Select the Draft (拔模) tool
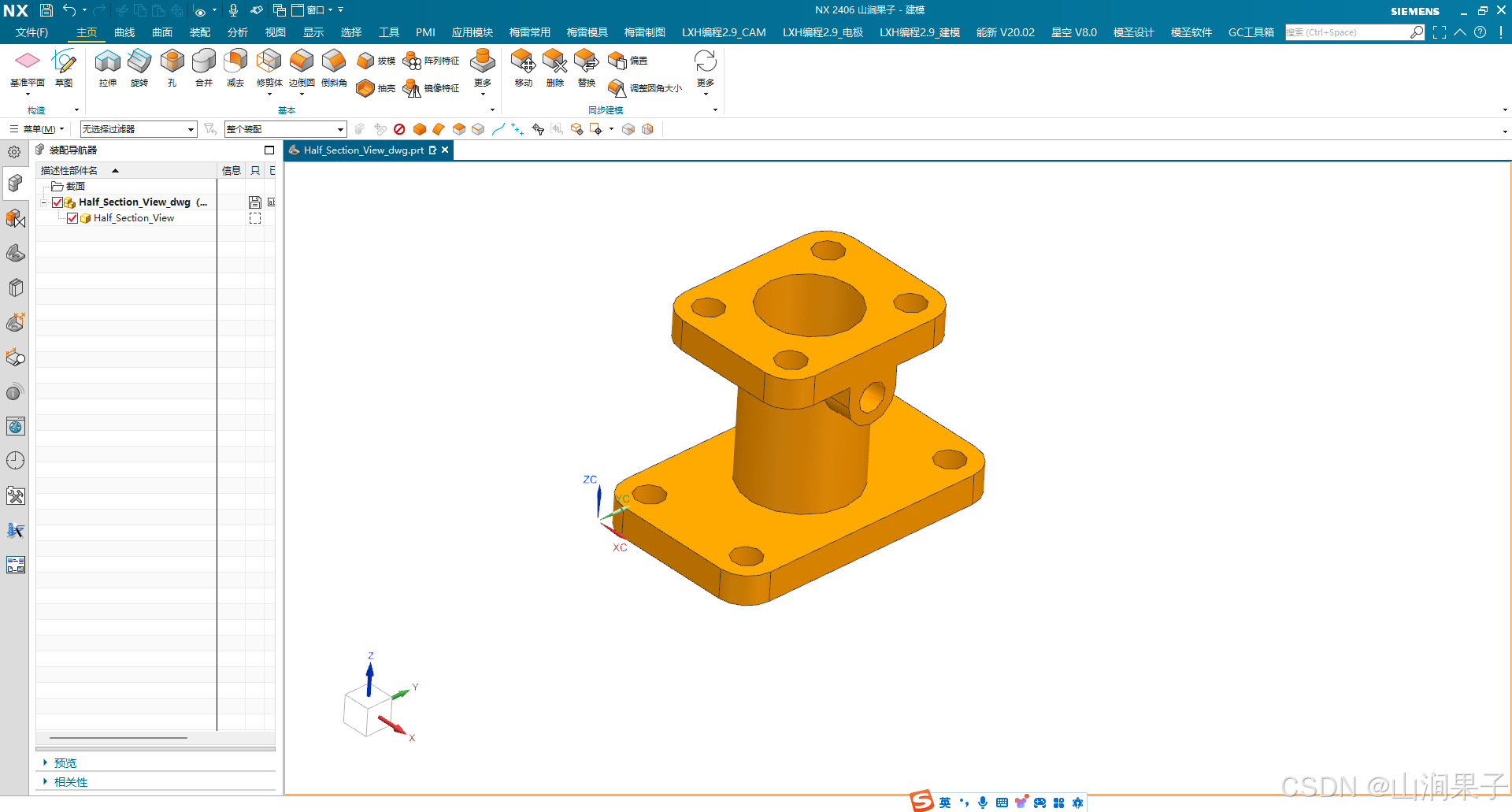The height and width of the screenshot is (812, 1512). pos(376,61)
